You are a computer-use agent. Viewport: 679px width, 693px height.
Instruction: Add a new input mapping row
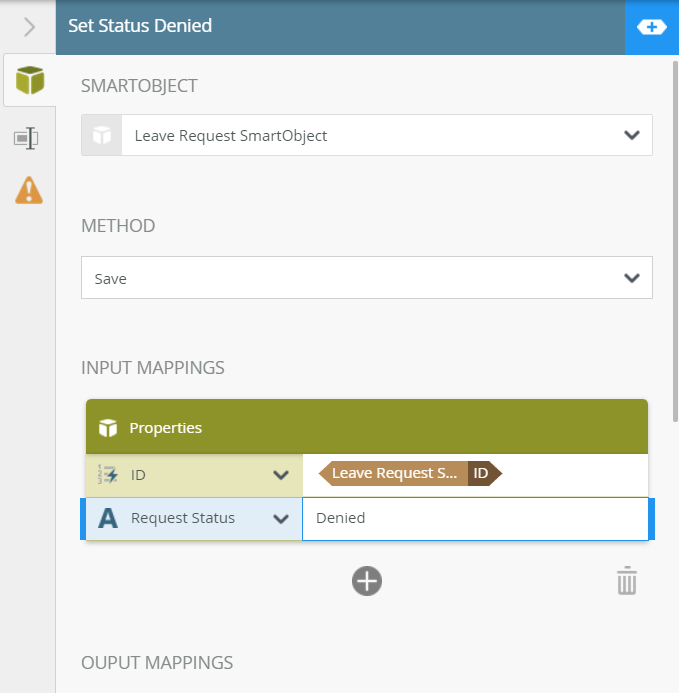[367, 581]
